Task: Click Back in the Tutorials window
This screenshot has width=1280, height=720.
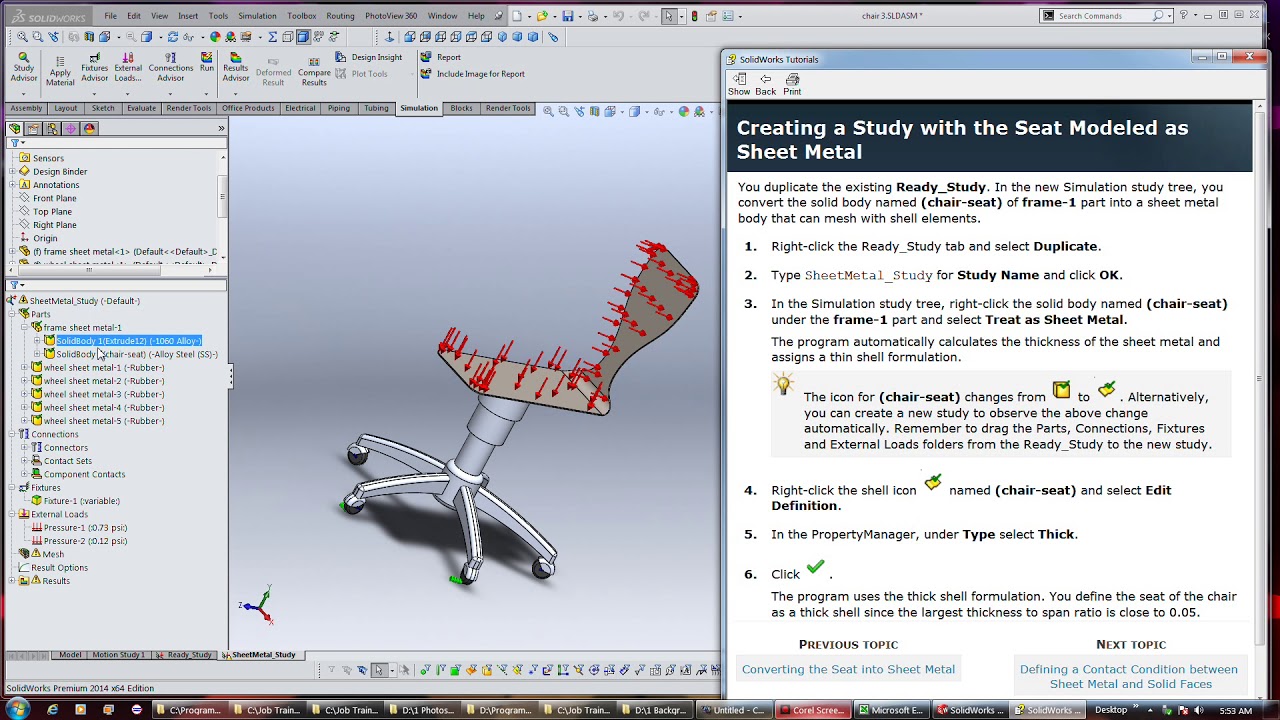Action: (765, 85)
